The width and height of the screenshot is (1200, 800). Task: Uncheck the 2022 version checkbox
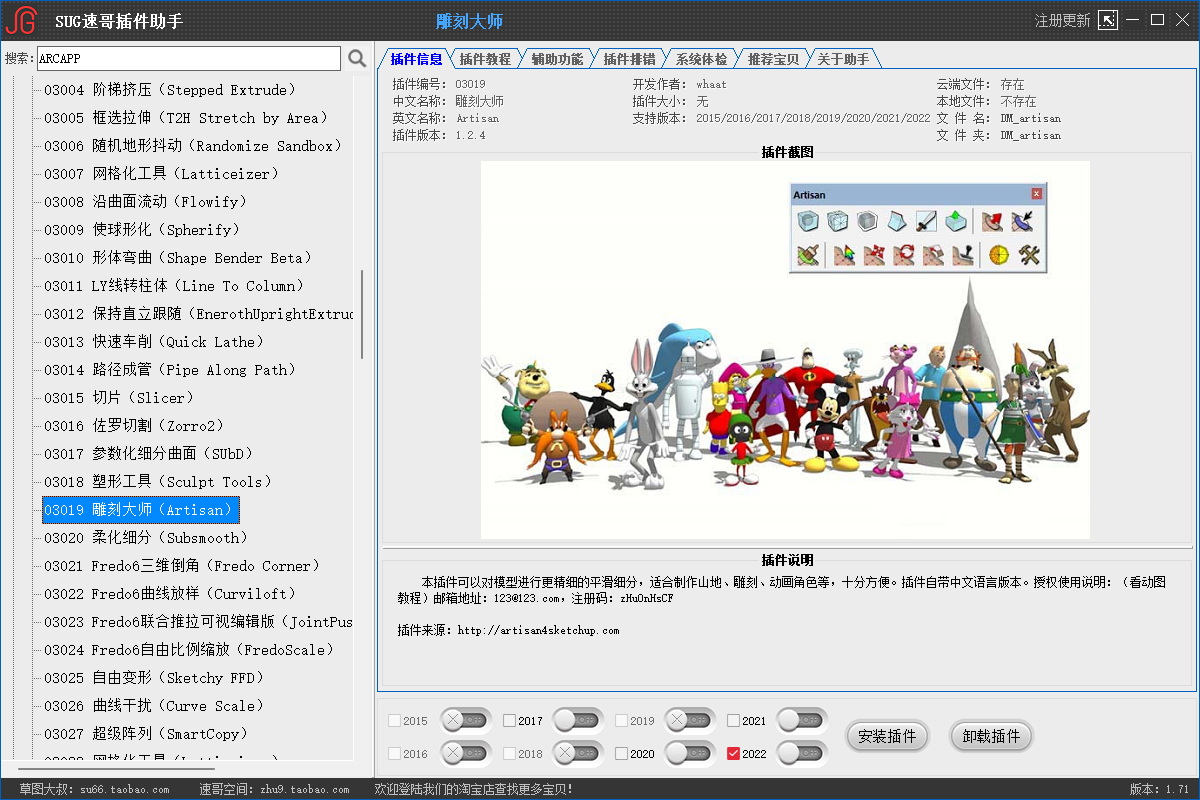tap(734, 753)
